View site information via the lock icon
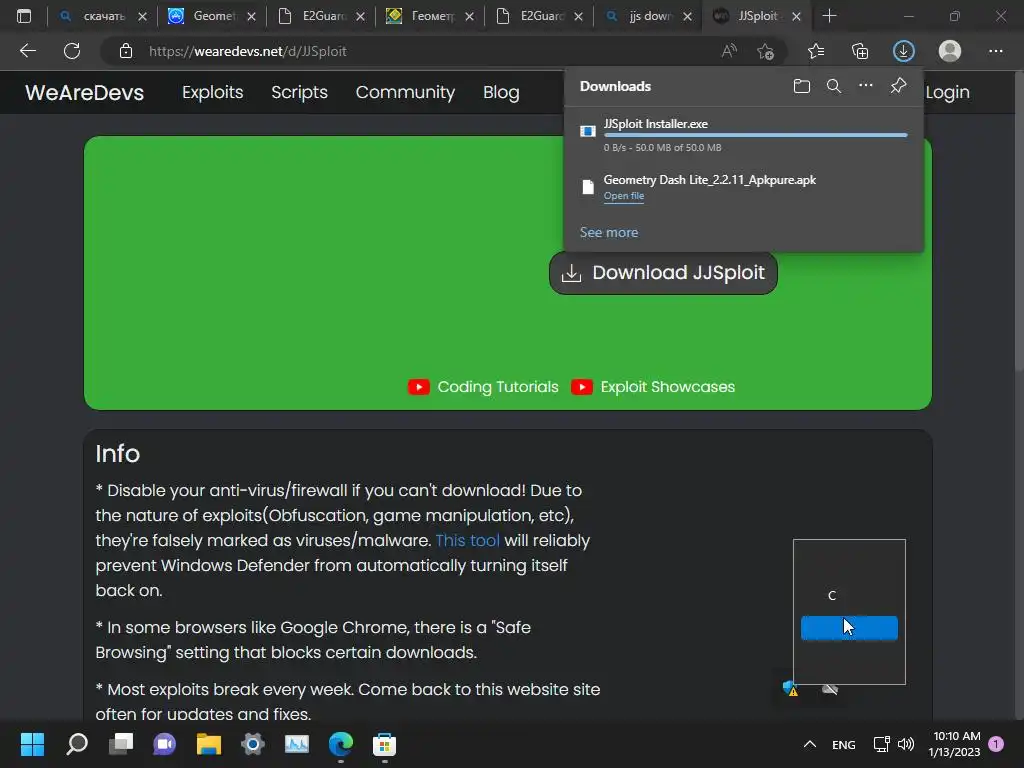The image size is (1024, 768). click(x=126, y=51)
